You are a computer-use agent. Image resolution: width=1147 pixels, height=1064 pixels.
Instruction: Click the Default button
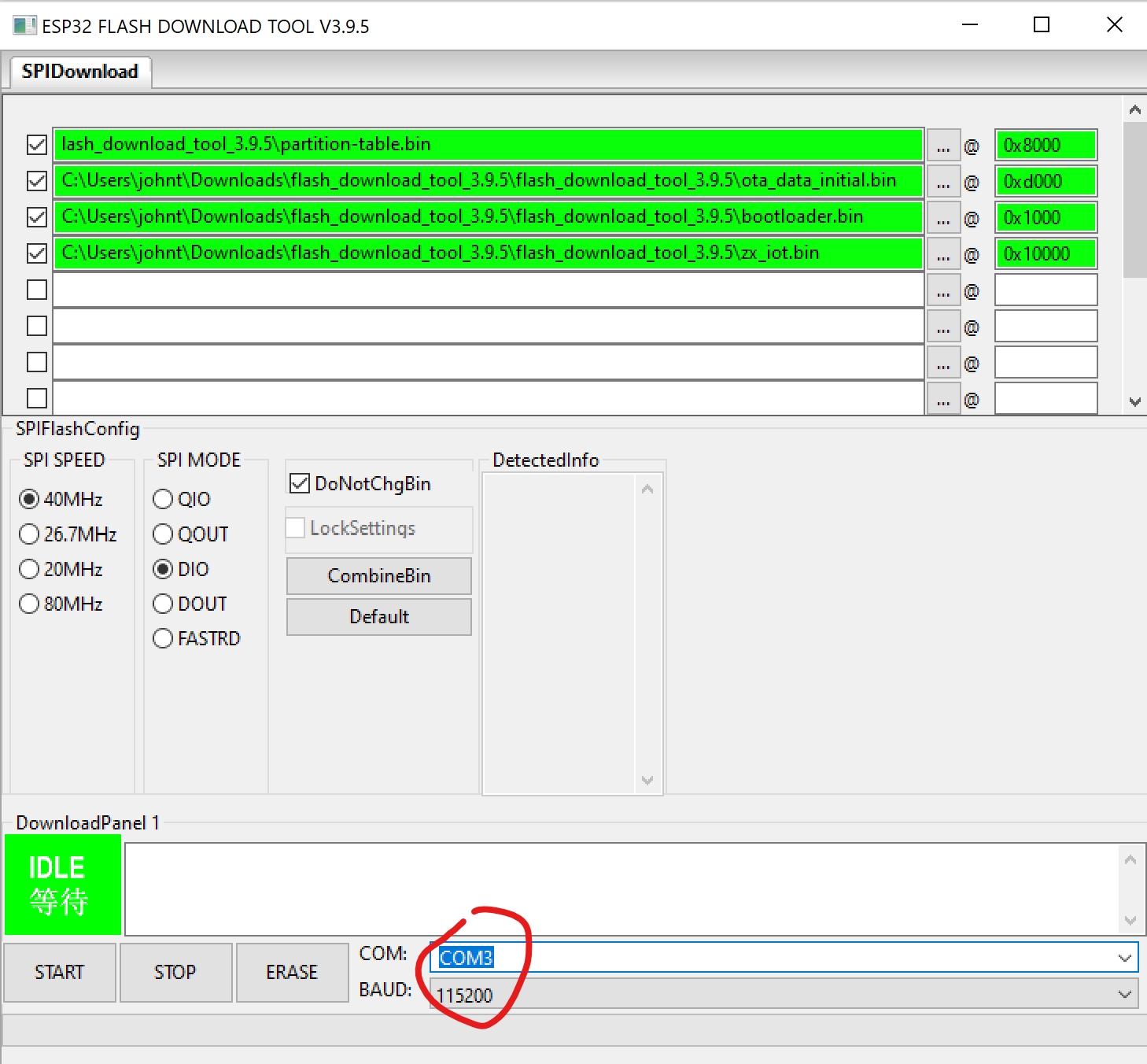tap(379, 617)
